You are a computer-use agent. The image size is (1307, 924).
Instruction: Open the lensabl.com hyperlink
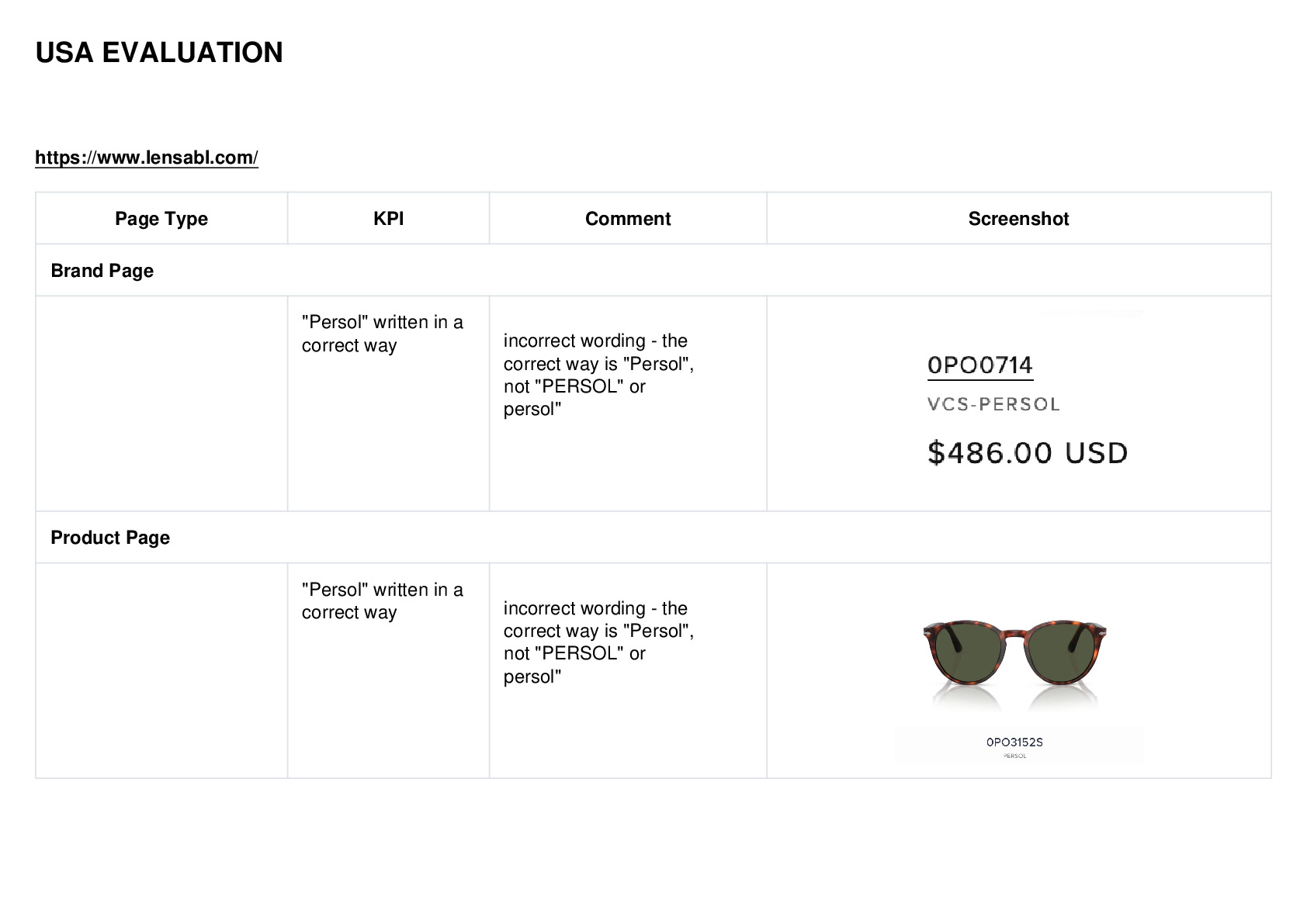pos(147,157)
